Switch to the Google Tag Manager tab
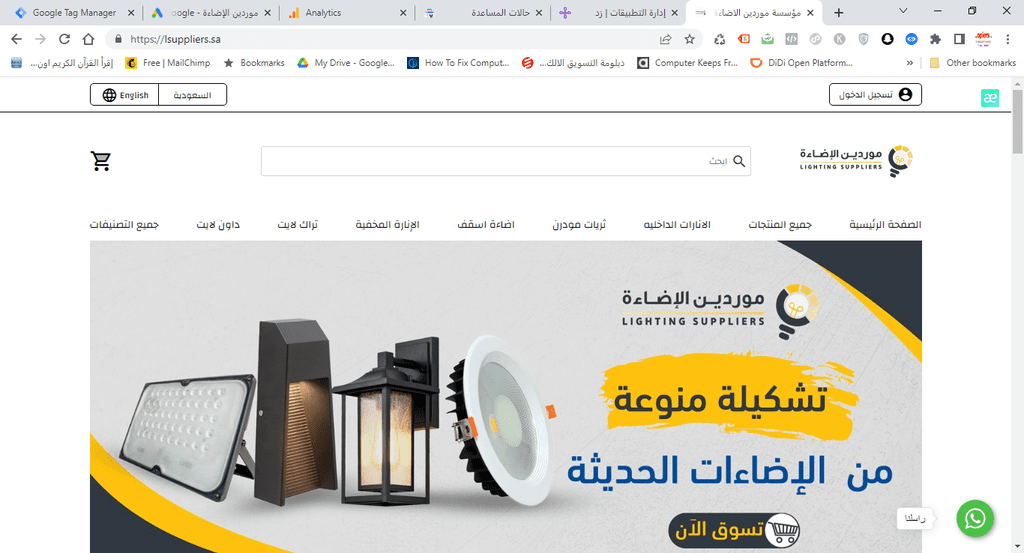Screen dimensions: 1024x553 pyautogui.click(x=74, y=12)
